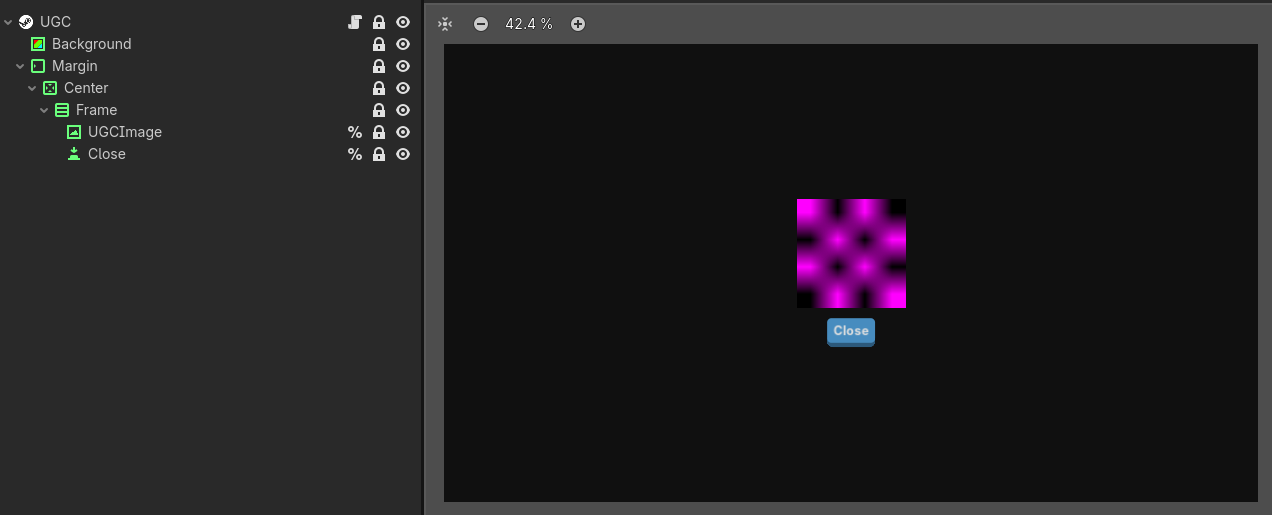Select the UGCImage node label
Image resolution: width=1272 pixels, height=515 pixels.
125,132
